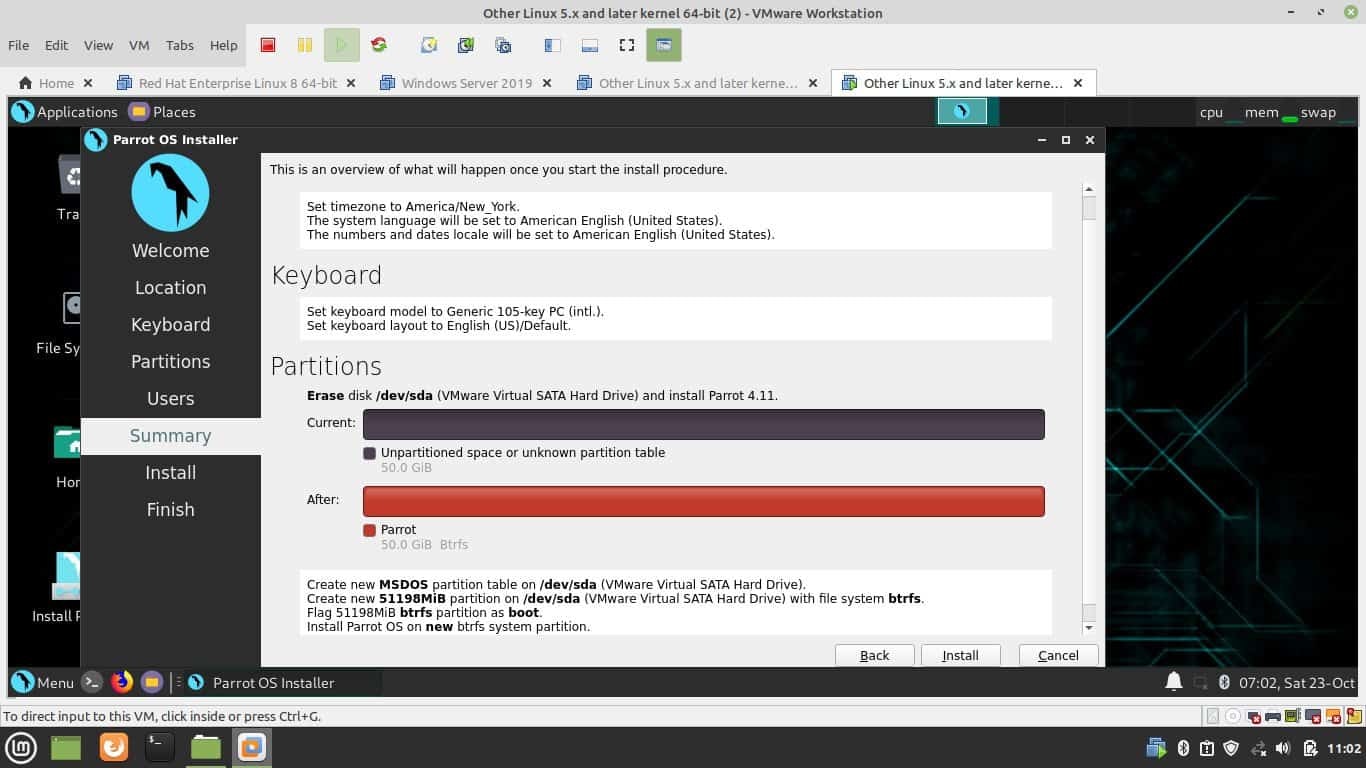The width and height of the screenshot is (1366, 768).
Task: Click the Mint taskbar clock 11:02
Action: [1342, 748]
